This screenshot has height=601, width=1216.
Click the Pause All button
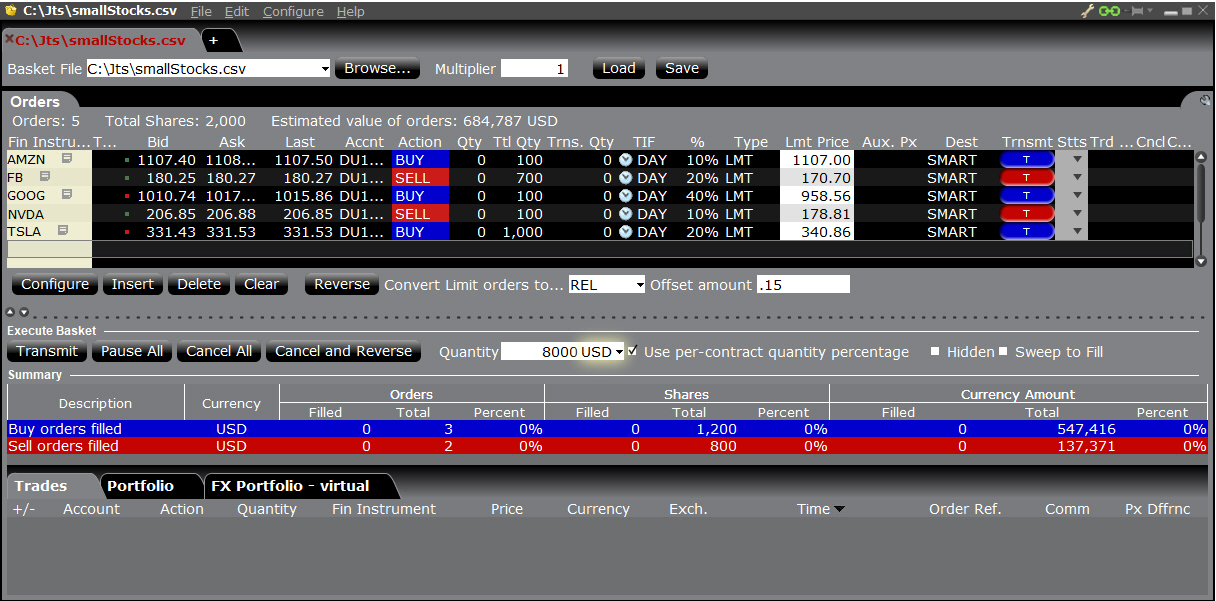[x=132, y=352]
